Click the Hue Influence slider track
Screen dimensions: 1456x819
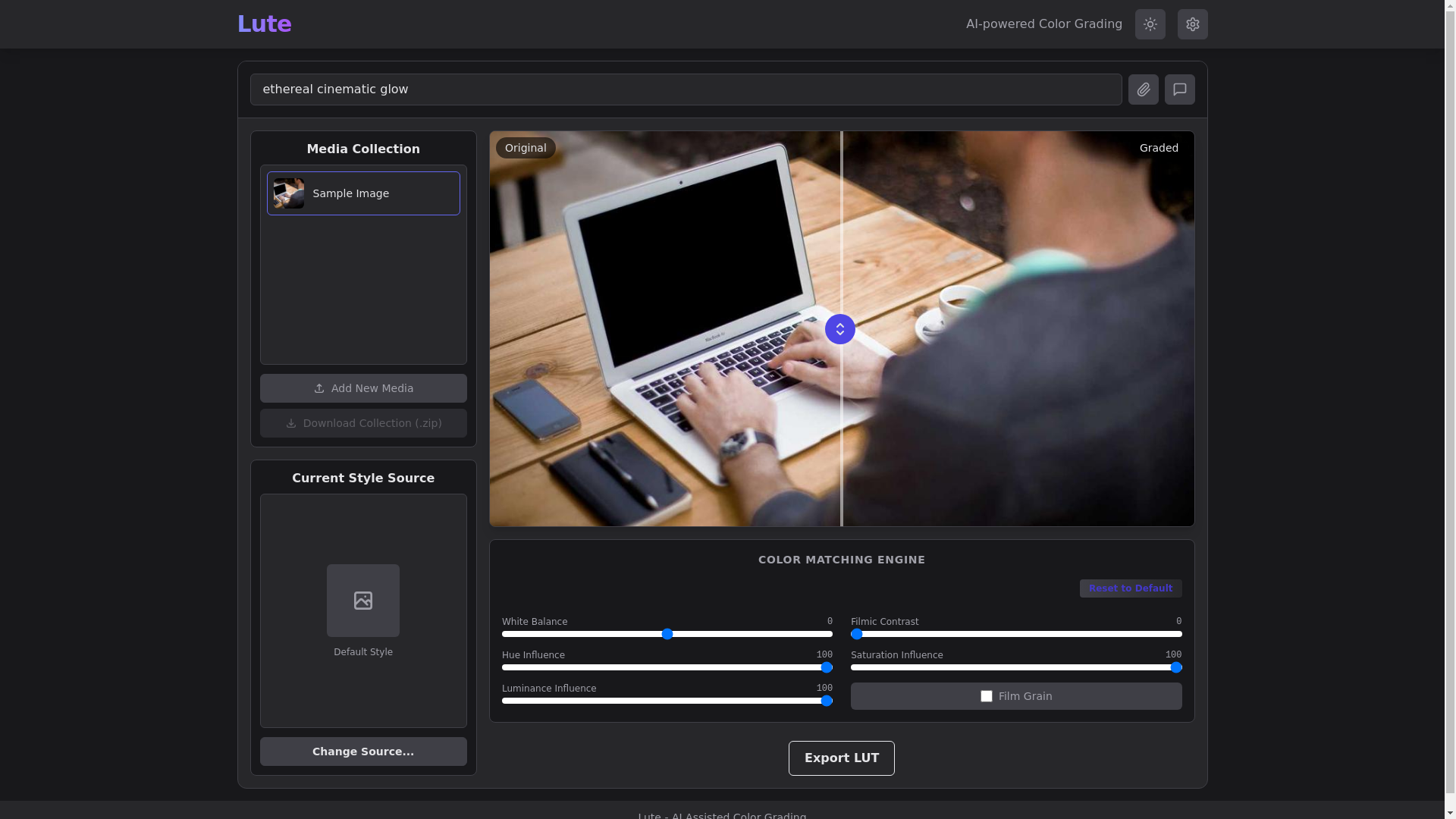click(667, 667)
